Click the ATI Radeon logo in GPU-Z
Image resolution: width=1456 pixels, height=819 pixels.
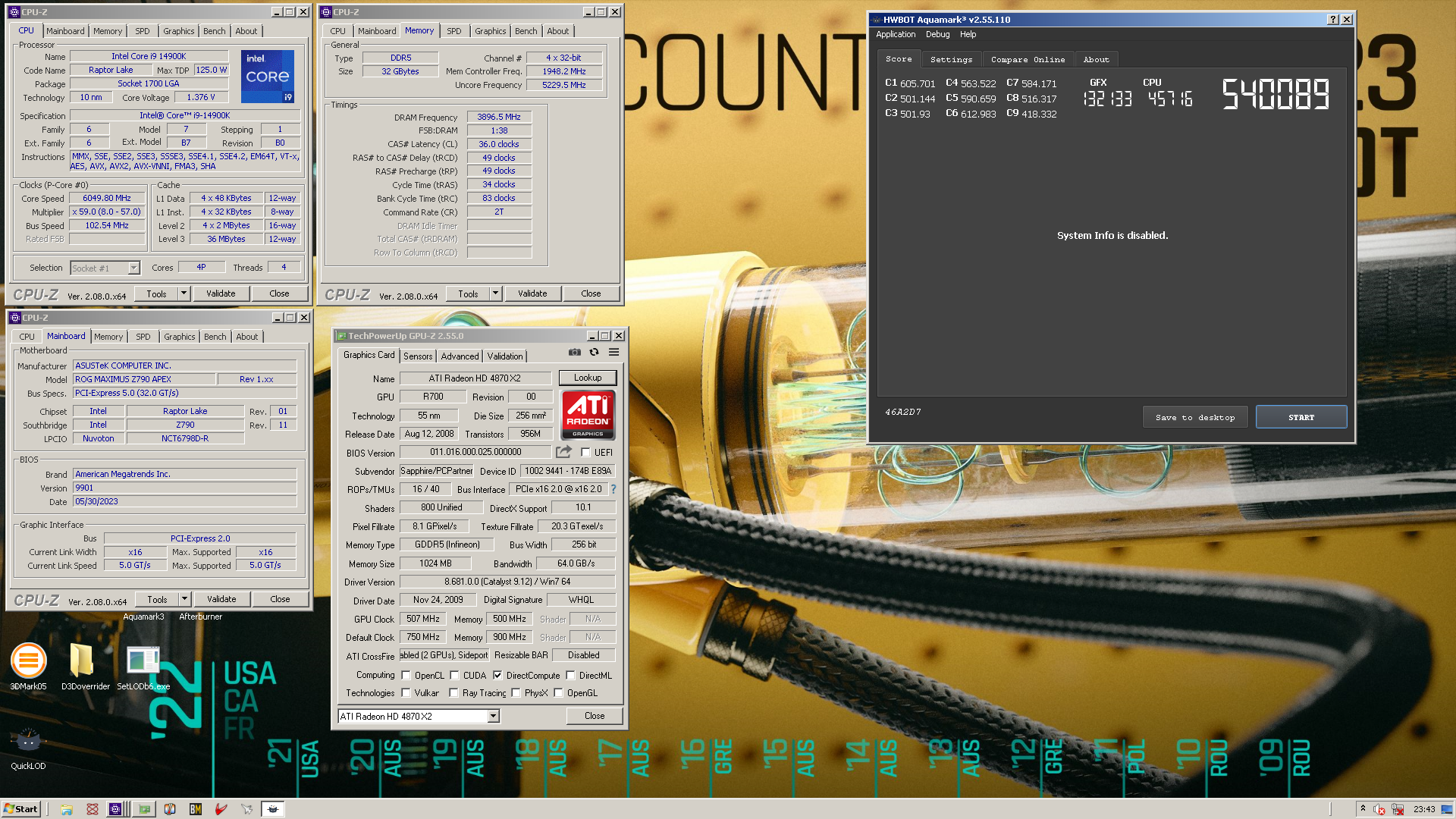click(588, 415)
